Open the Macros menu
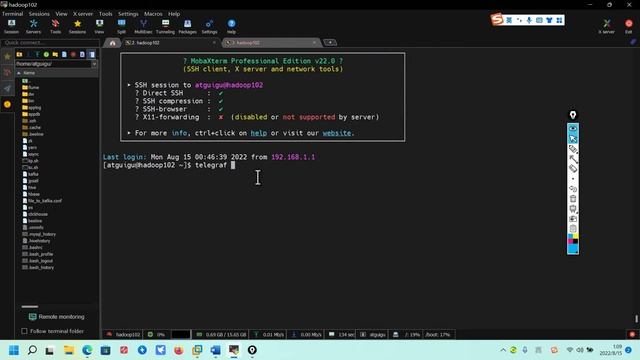Image resolution: width=640 pixels, height=360 pixels. 153,14
